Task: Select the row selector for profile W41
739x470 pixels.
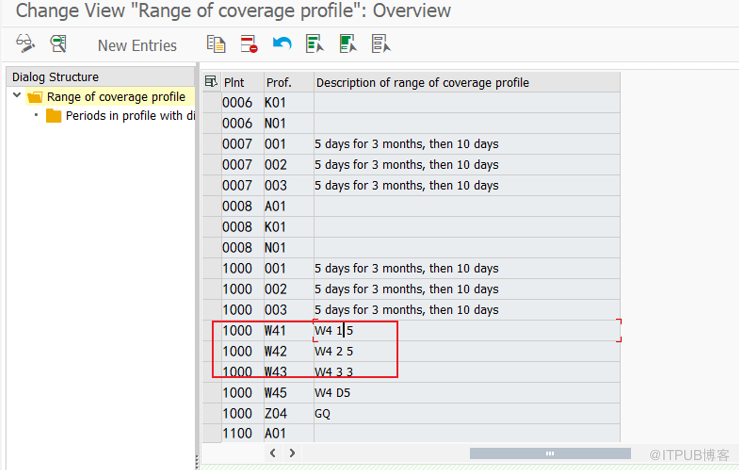Action: [211, 330]
